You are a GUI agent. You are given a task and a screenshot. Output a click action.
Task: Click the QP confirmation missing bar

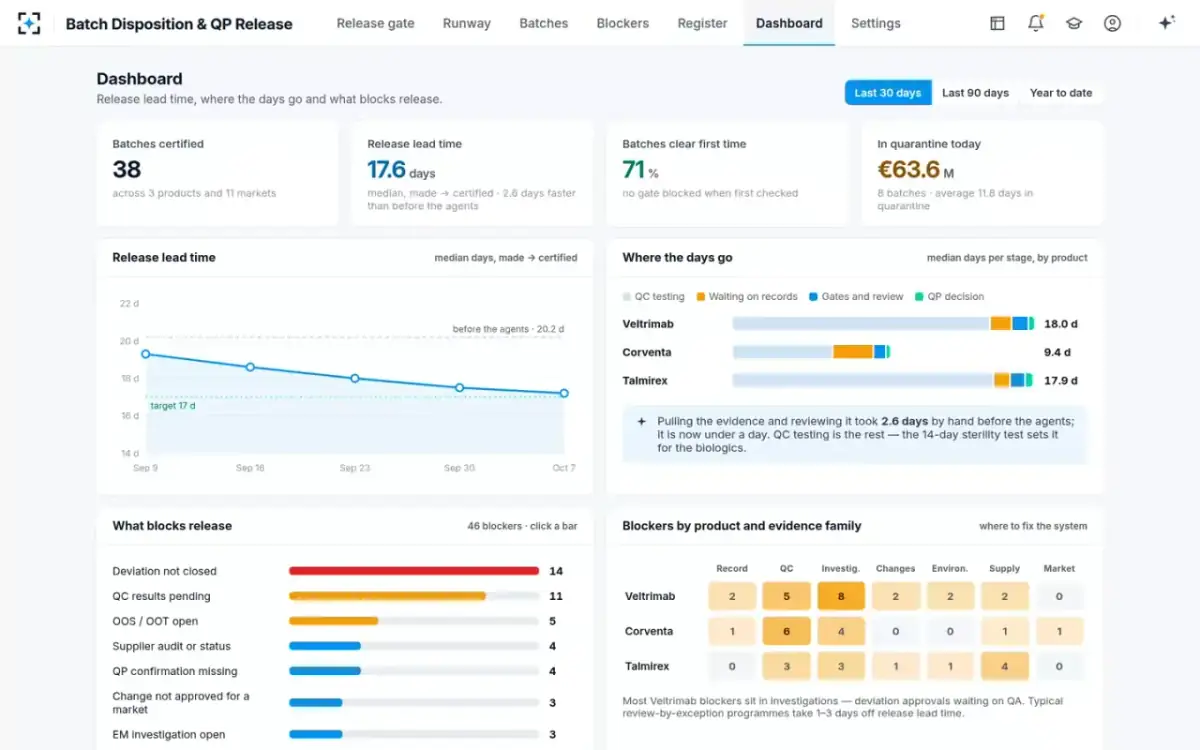pos(325,671)
